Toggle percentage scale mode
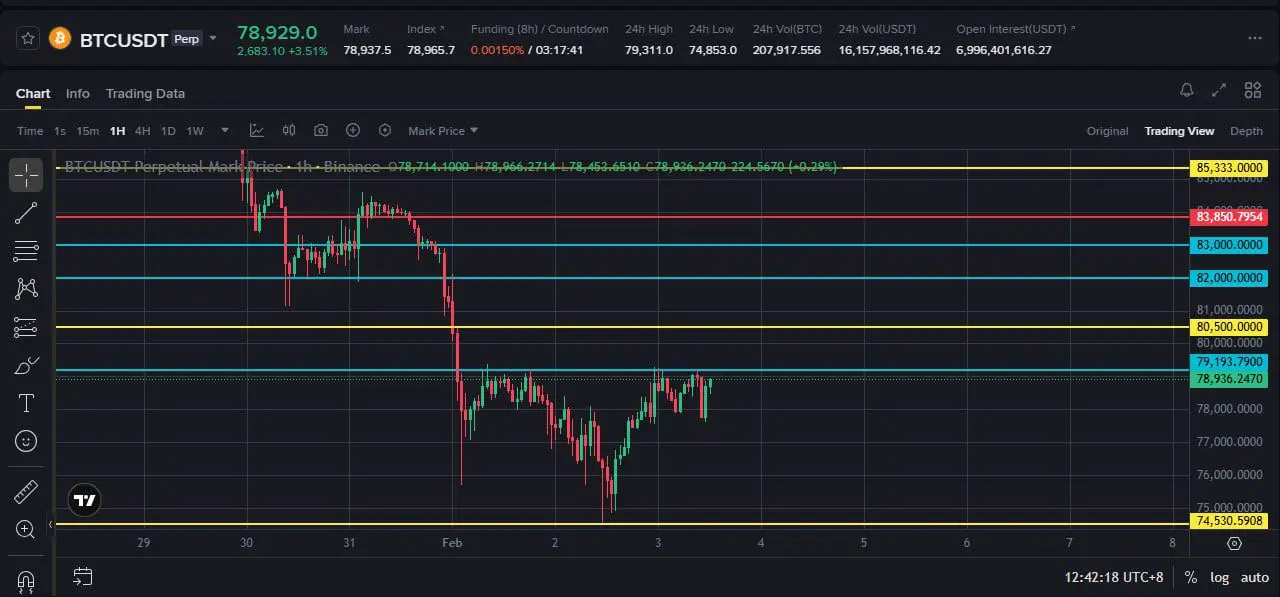 pyautogui.click(x=1190, y=577)
